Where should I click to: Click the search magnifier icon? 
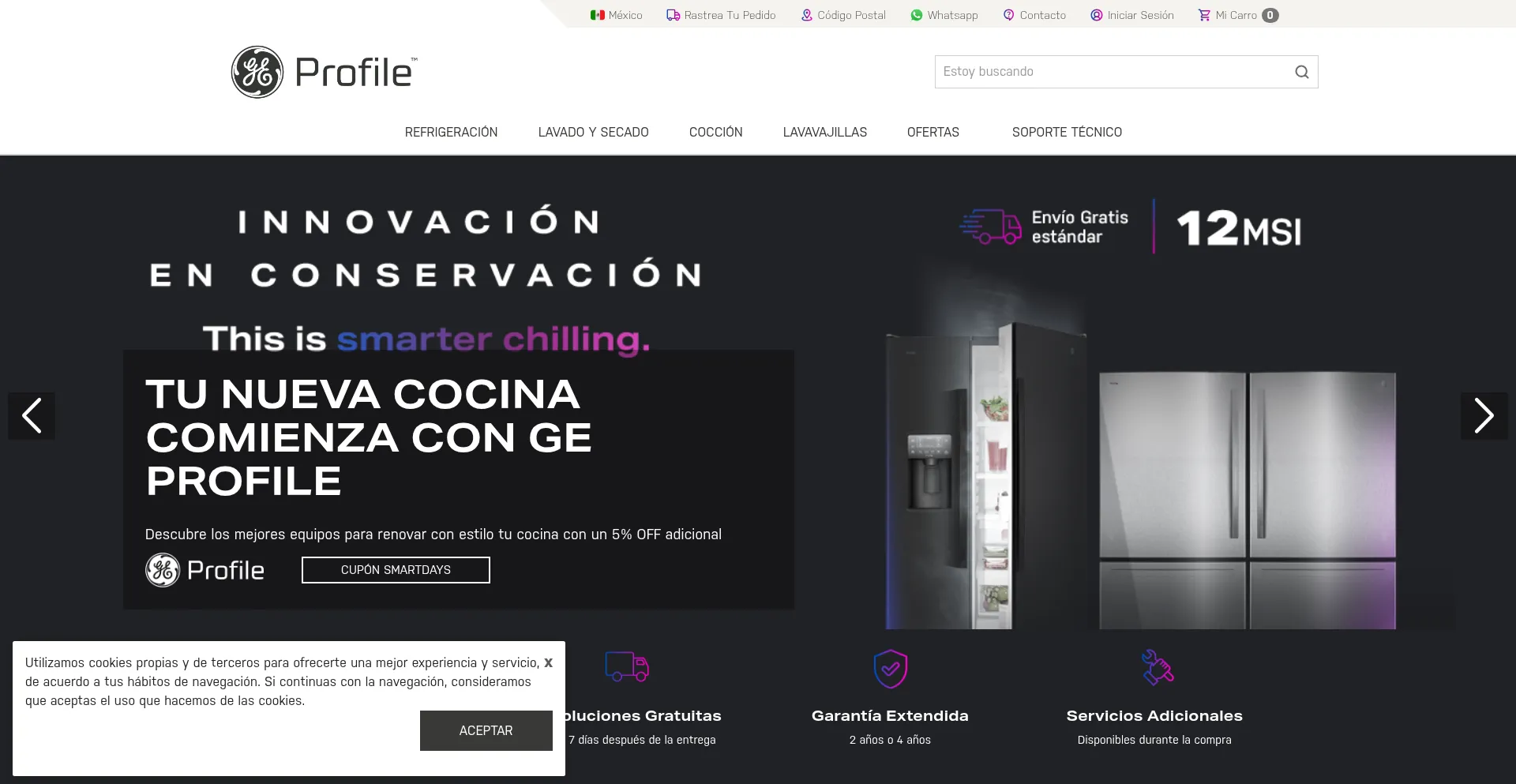point(1301,72)
